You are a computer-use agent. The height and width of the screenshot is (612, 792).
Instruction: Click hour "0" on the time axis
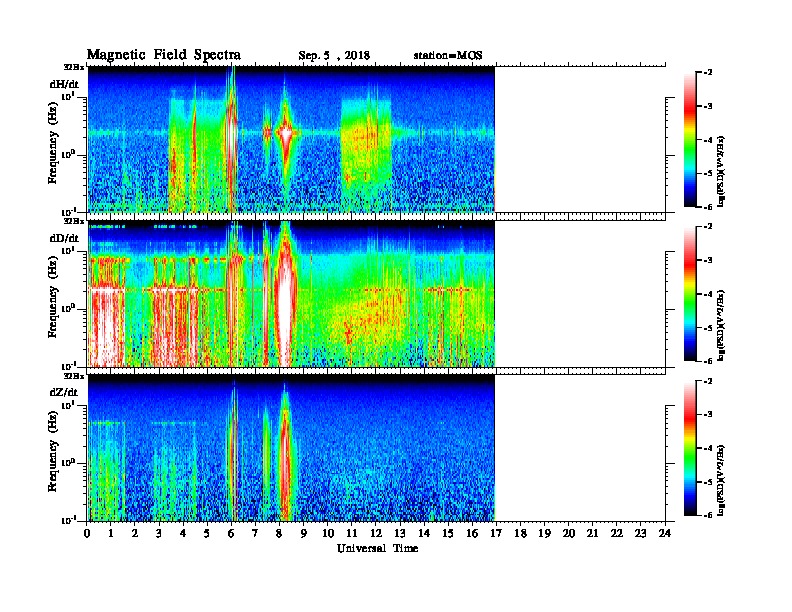point(87,534)
